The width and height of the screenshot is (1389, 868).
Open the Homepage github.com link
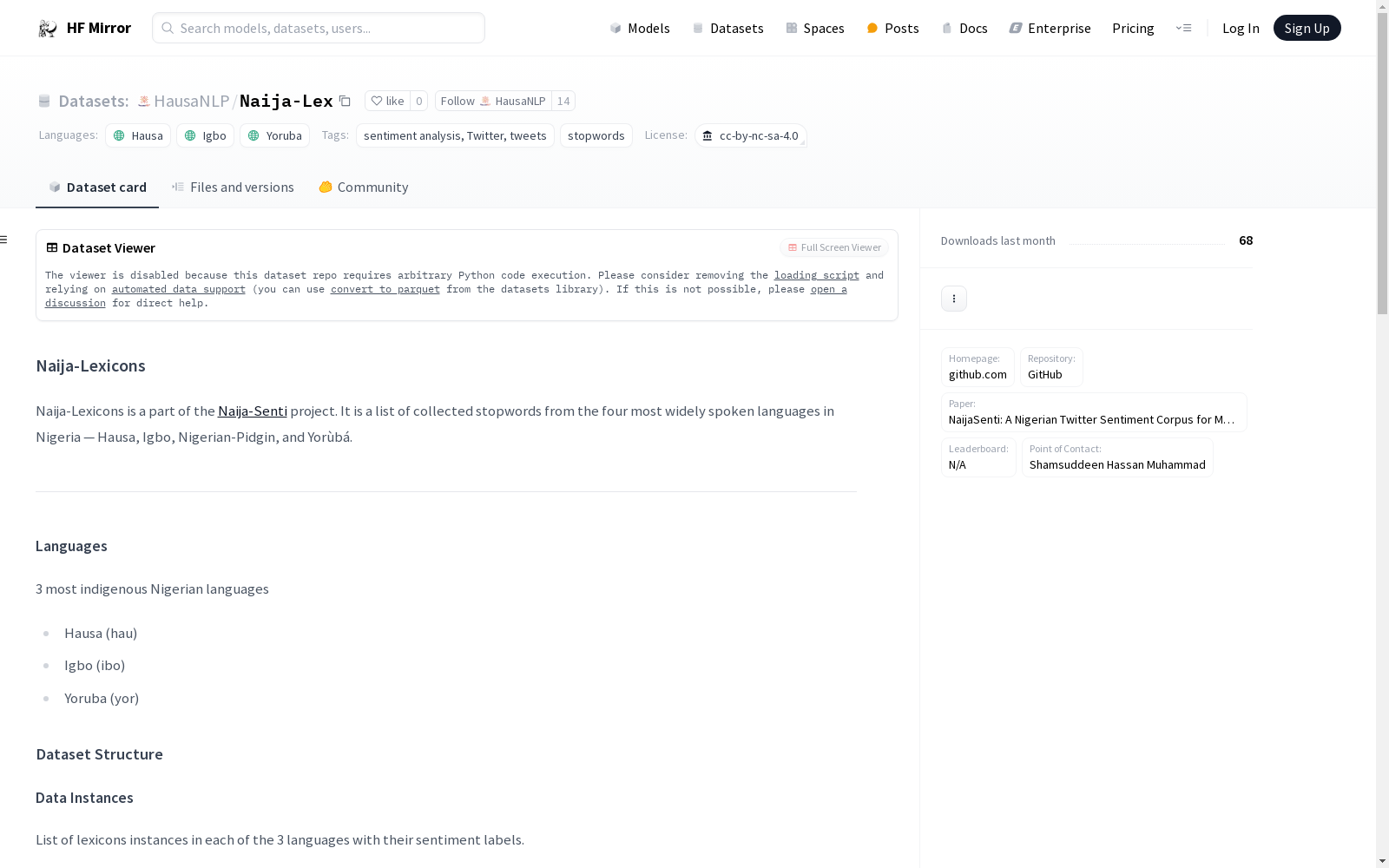(978, 367)
